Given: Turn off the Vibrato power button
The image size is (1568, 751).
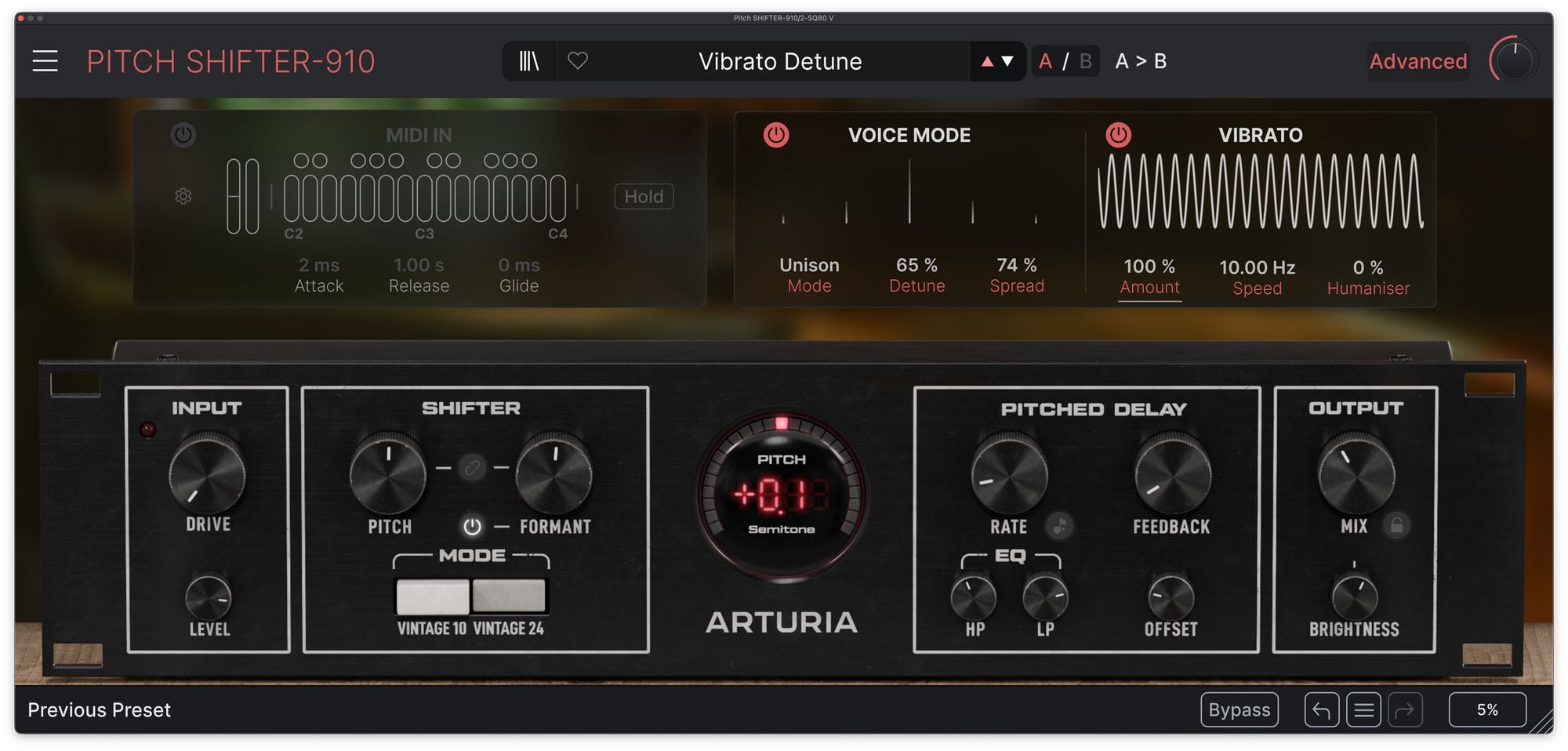Looking at the screenshot, I should (1118, 135).
